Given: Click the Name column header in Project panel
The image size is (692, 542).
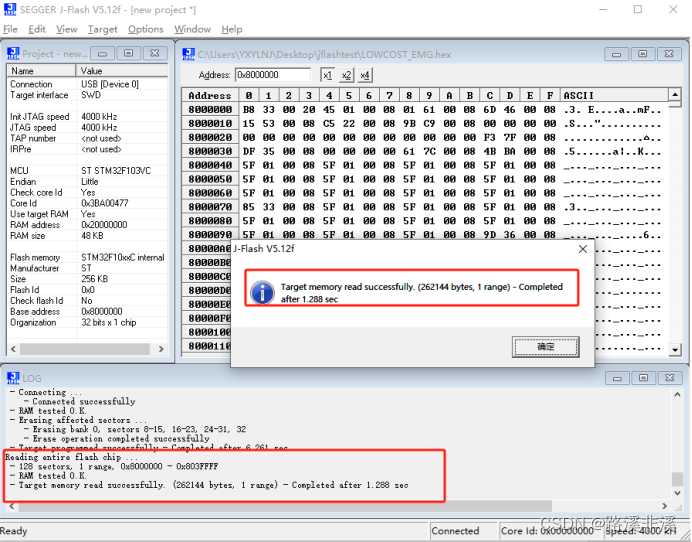Looking at the screenshot, I should coord(41,71).
